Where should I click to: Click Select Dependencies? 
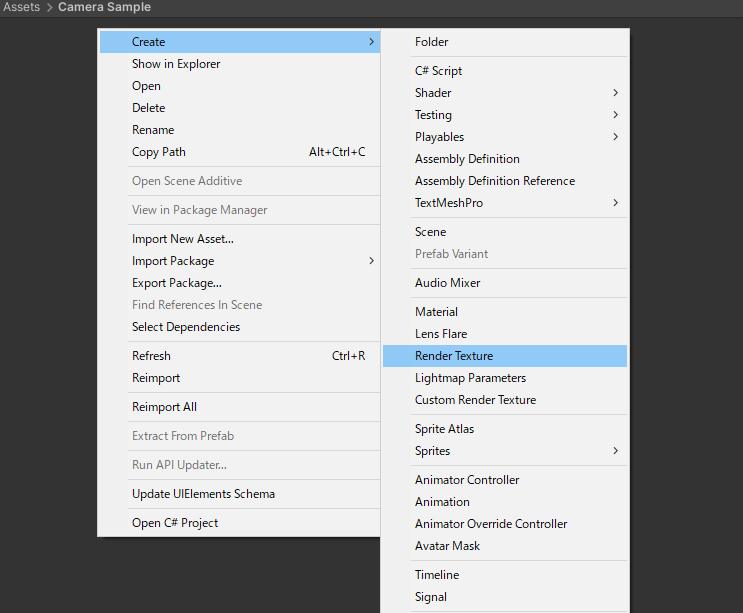tap(240, 327)
